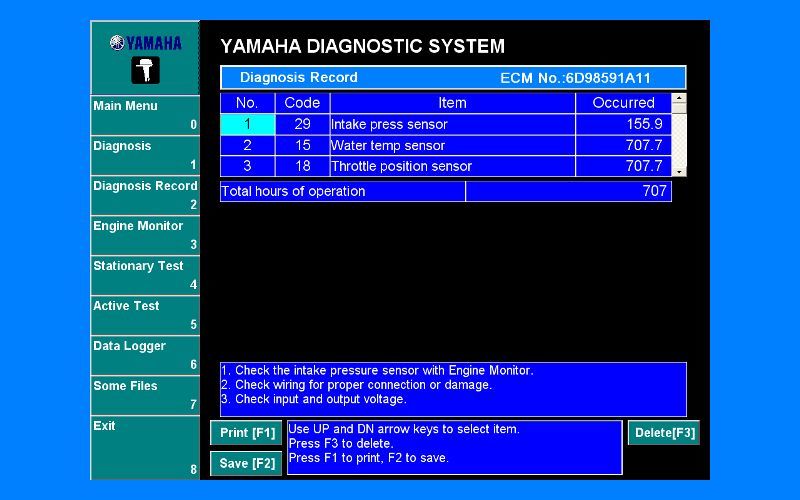This screenshot has height=500, width=800.
Task: Select Active Test from sidebar
Action: 145,315
